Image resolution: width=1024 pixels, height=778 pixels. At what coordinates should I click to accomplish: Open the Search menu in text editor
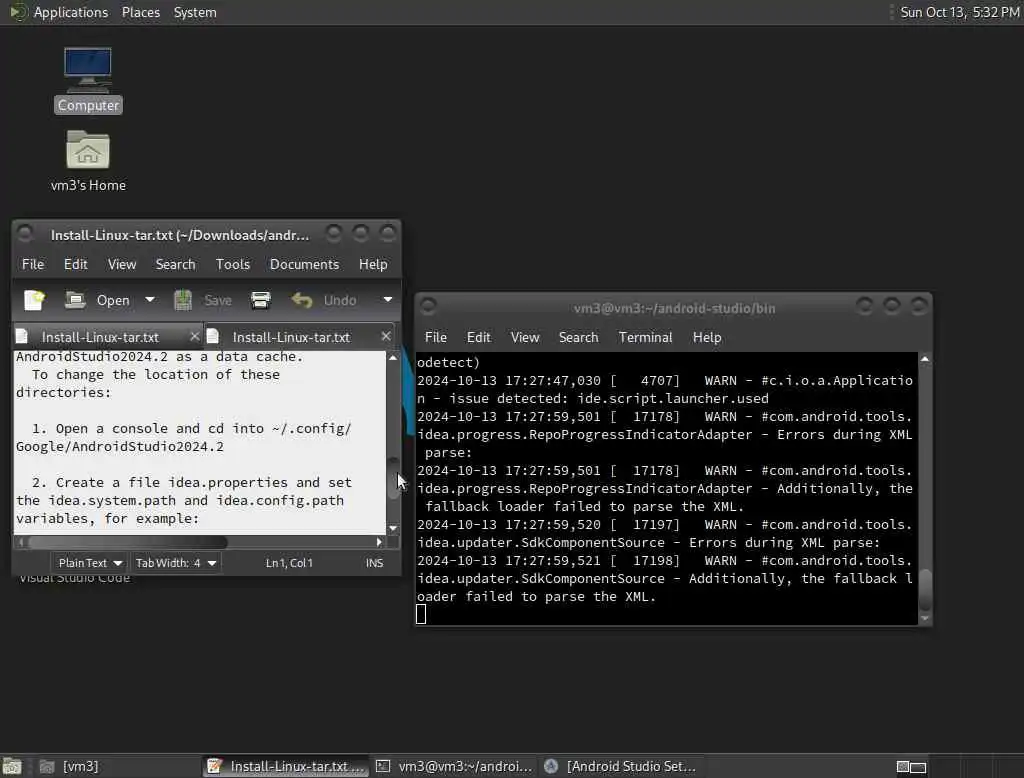pos(175,264)
